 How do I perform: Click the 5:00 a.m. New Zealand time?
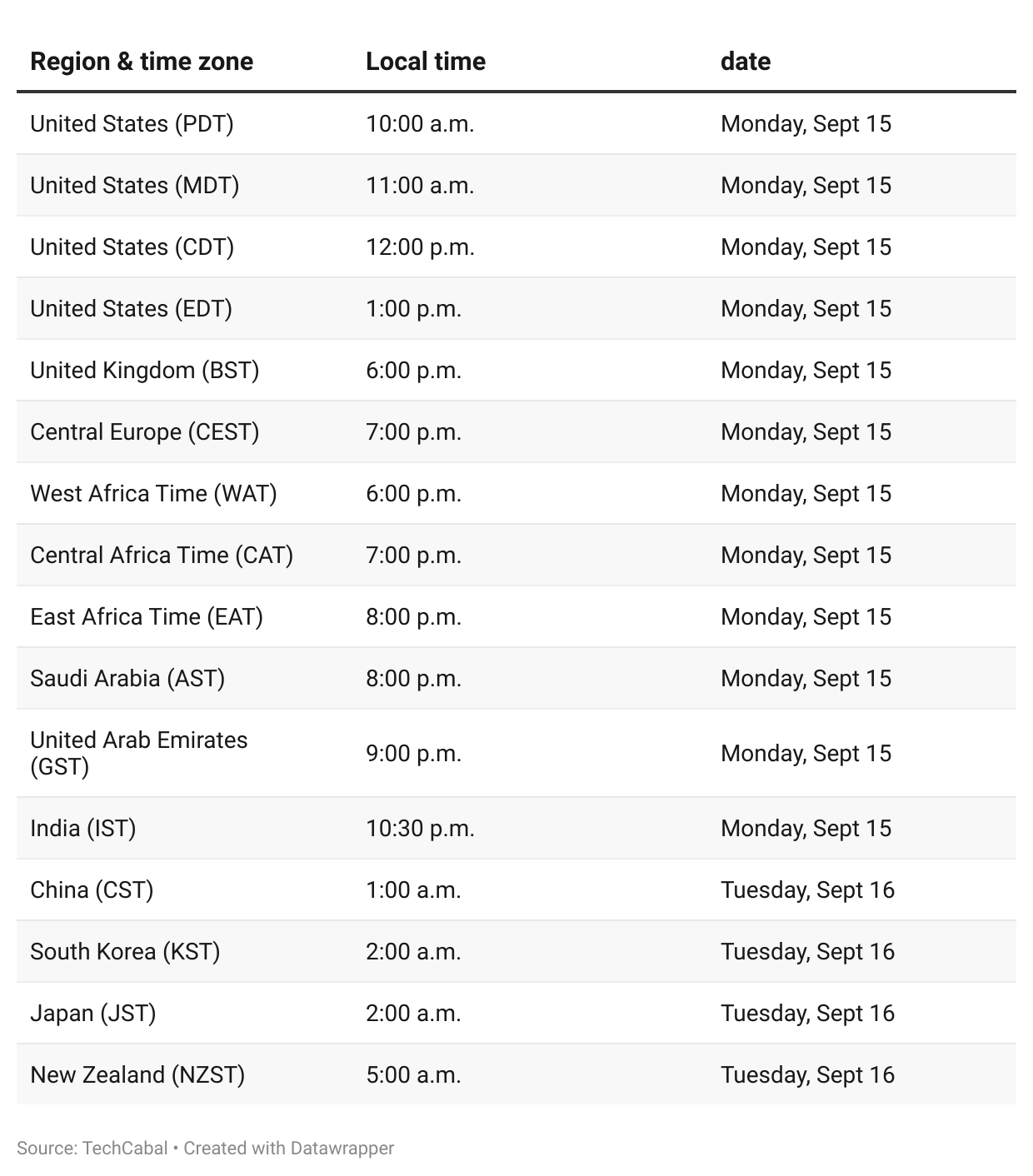413,1074
